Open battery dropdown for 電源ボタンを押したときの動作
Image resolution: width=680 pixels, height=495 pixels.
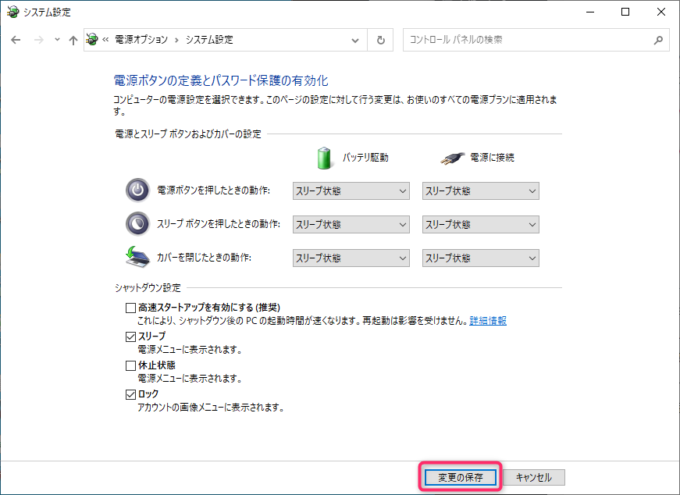tap(351, 191)
